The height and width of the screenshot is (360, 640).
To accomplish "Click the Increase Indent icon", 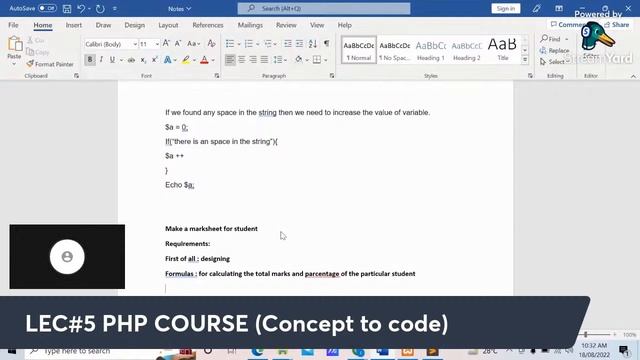I will (x=299, y=44).
